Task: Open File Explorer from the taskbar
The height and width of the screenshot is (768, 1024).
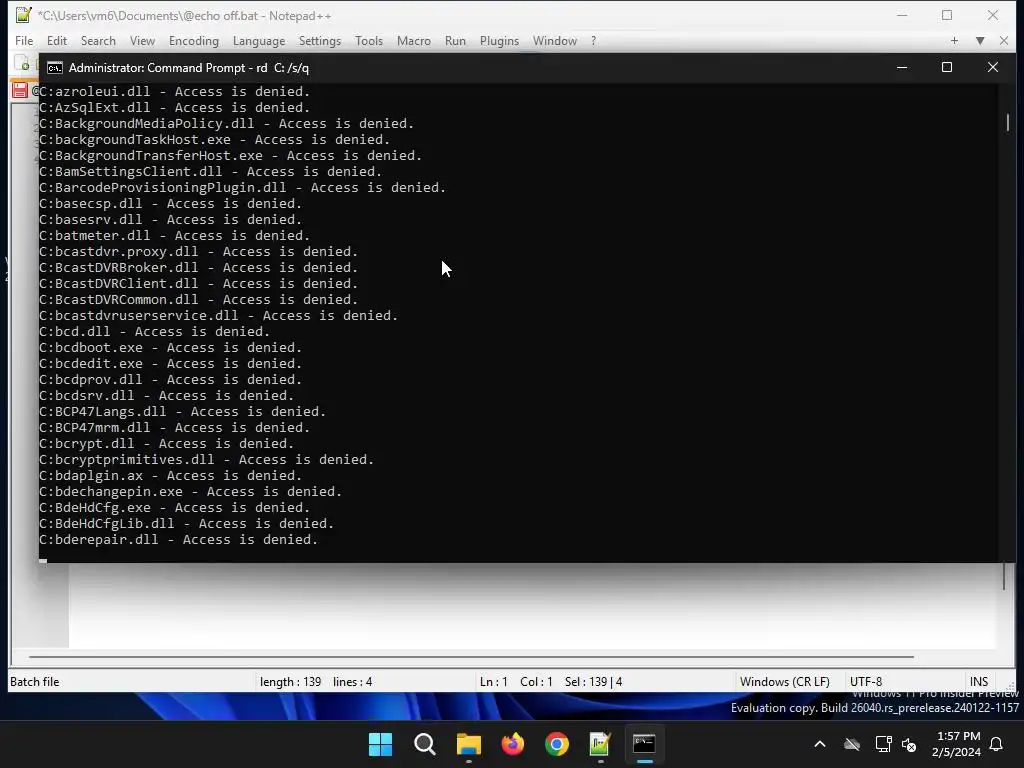Action: [468, 744]
